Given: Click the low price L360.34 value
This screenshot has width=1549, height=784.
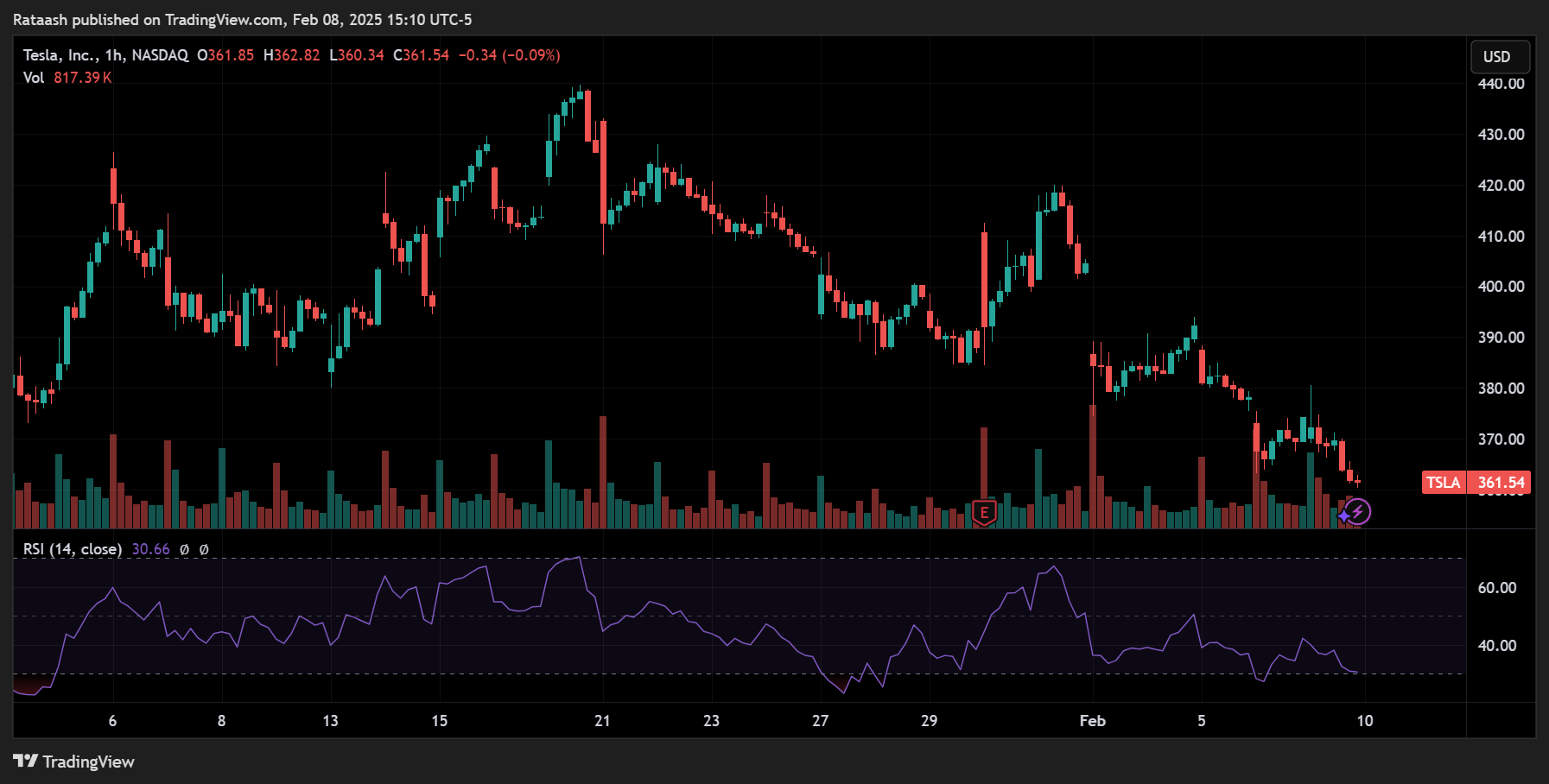Looking at the screenshot, I should (357, 55).
